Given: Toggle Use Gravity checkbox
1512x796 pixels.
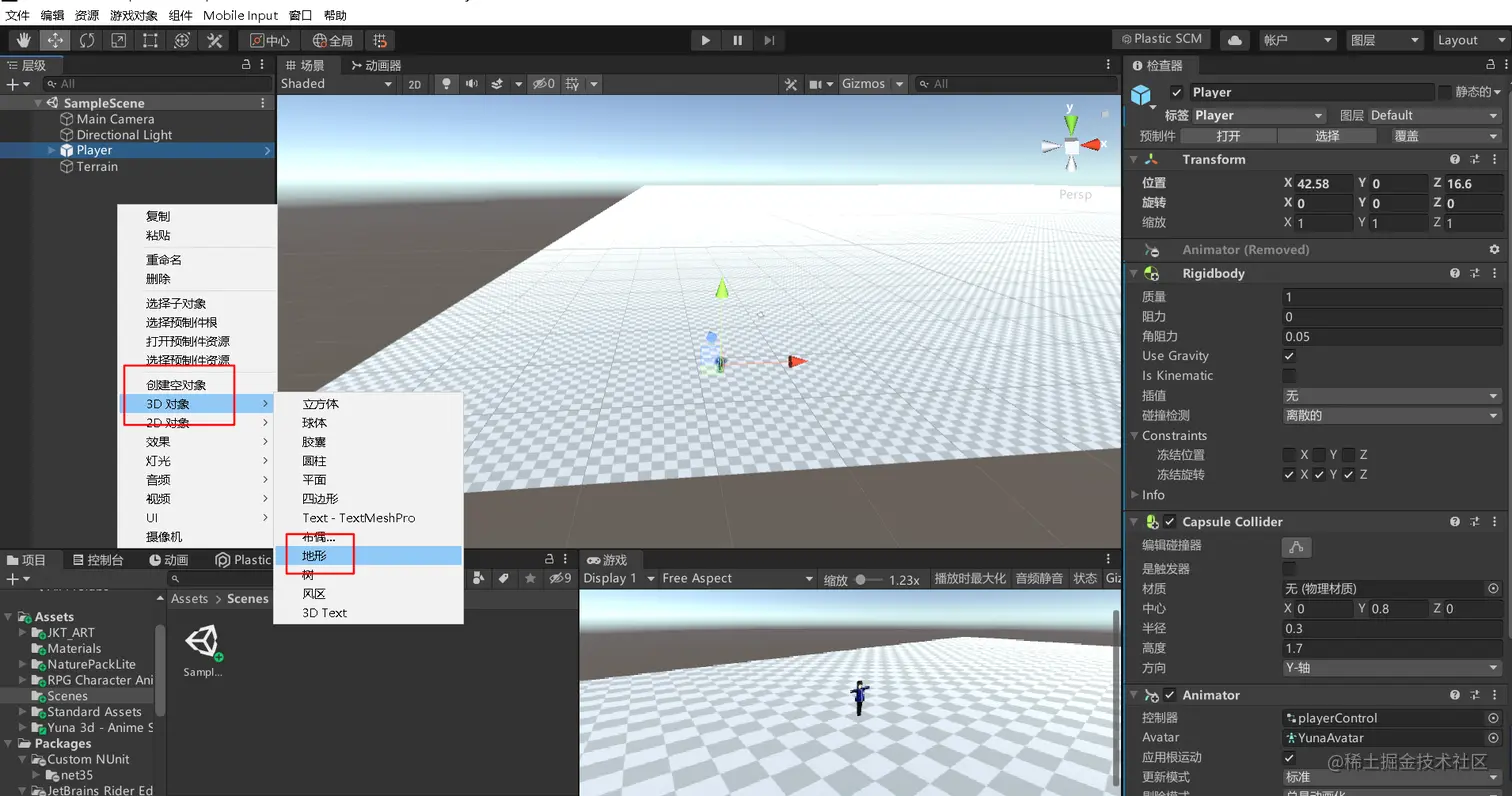Looking at the screenshot, I should (1289, 356).
